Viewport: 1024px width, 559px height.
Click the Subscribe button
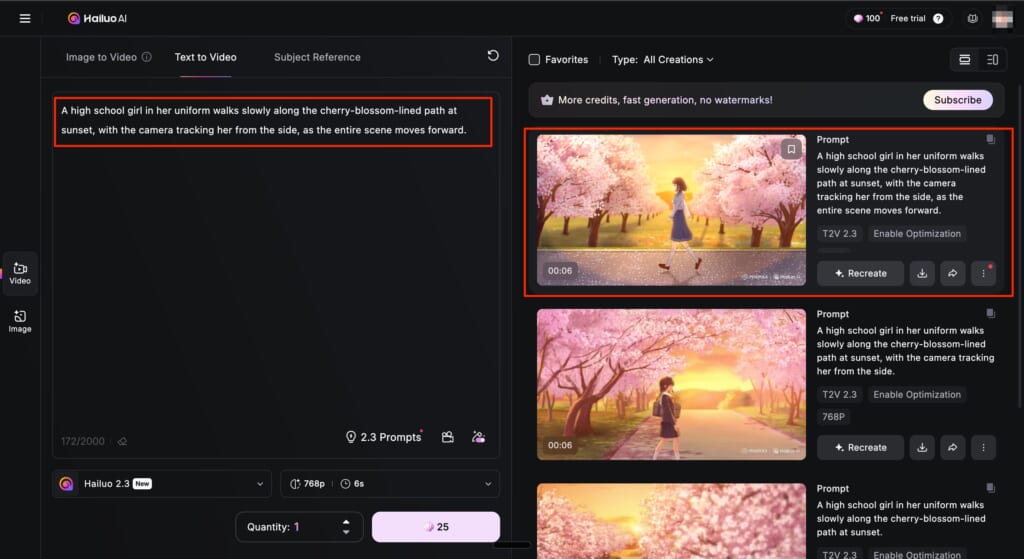(x=957, y=100)
